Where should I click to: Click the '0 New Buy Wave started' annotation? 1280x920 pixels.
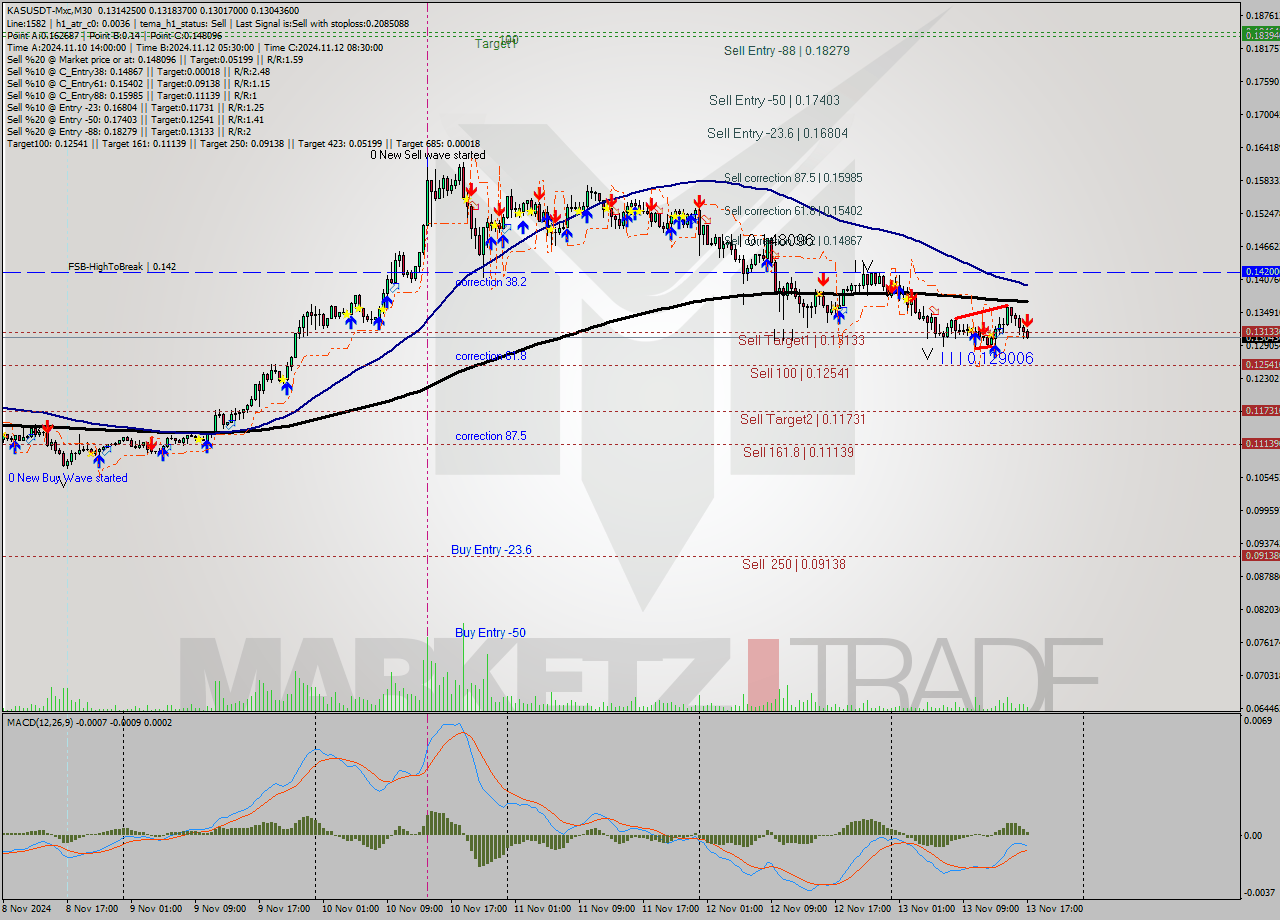tap(68, 478)
